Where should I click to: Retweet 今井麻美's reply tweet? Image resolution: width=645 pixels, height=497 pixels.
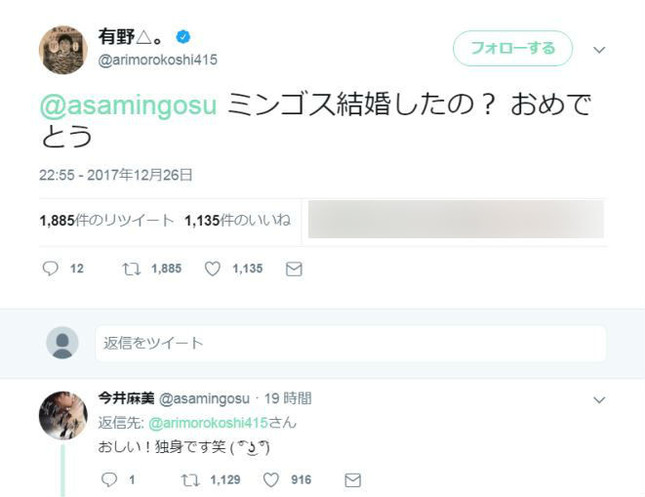coord(187,480)
